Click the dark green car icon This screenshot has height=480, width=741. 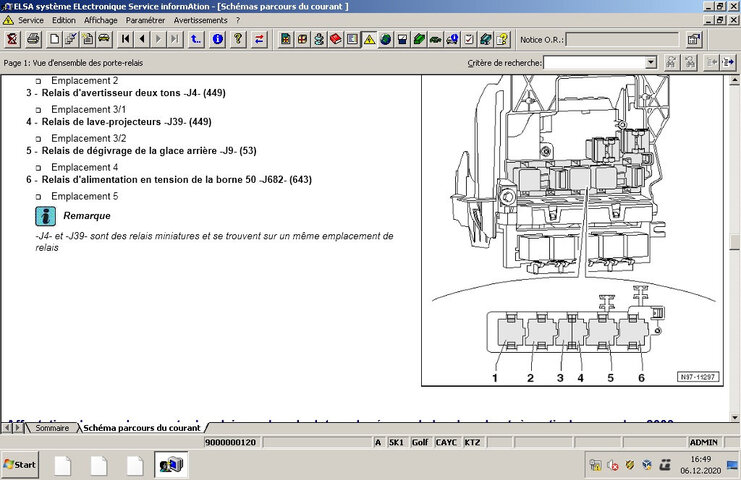point(435,39)
